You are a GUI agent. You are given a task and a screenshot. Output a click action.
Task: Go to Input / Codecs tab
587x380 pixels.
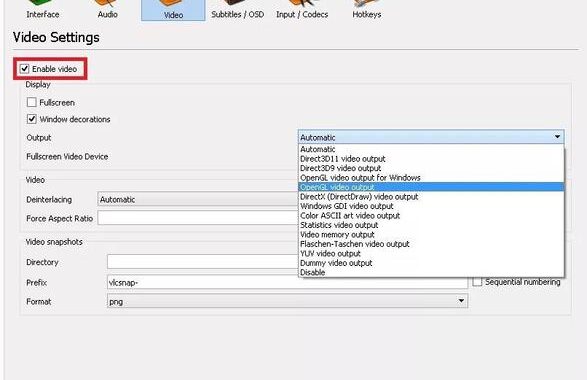click(302, 10)
